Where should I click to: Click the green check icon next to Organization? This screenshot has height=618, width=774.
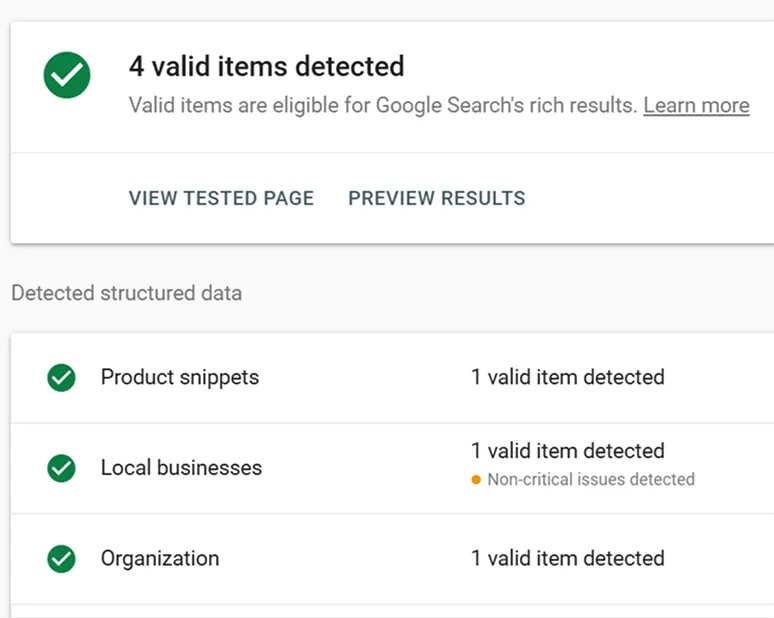[x=62, y=558]
